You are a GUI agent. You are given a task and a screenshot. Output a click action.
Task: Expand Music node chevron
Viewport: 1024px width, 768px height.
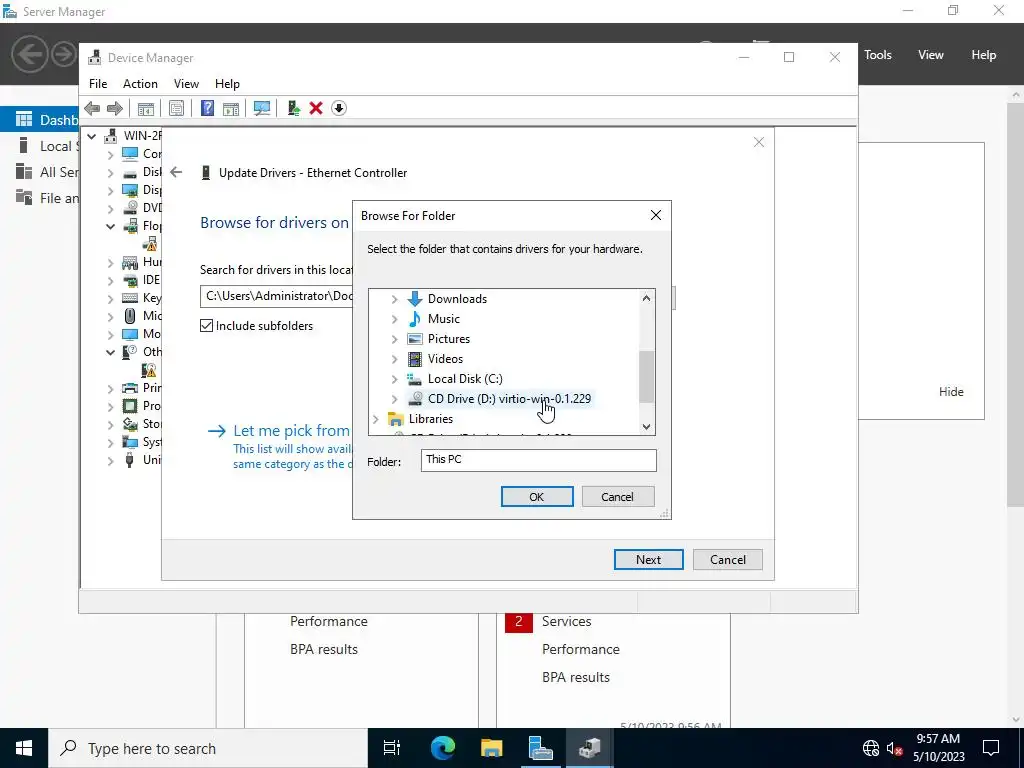tap(394, 319)
